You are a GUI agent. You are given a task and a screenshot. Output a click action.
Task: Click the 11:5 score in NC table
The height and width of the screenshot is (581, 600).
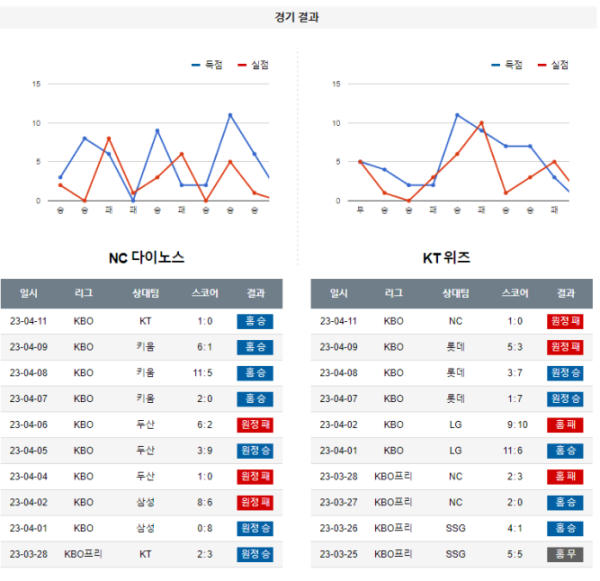coord(203,373)
